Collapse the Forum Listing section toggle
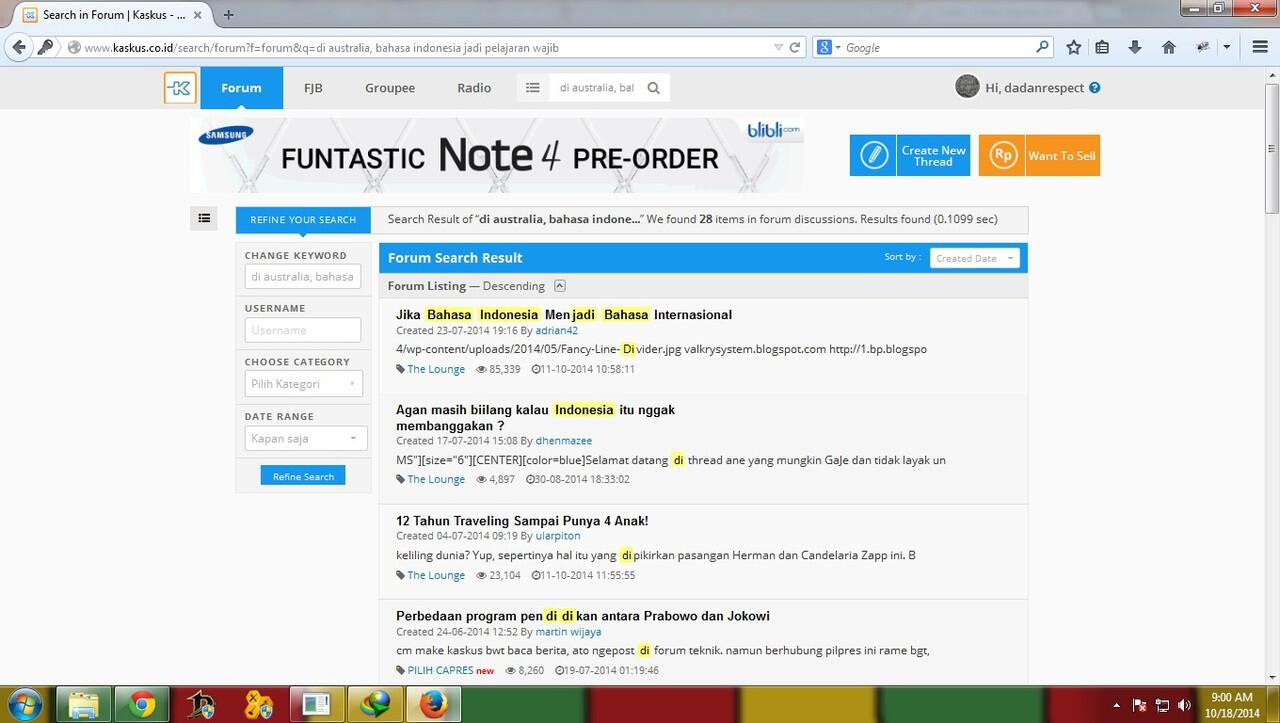Image resolution: width=1280 pixels, height=723 pixels. point(560,286)
